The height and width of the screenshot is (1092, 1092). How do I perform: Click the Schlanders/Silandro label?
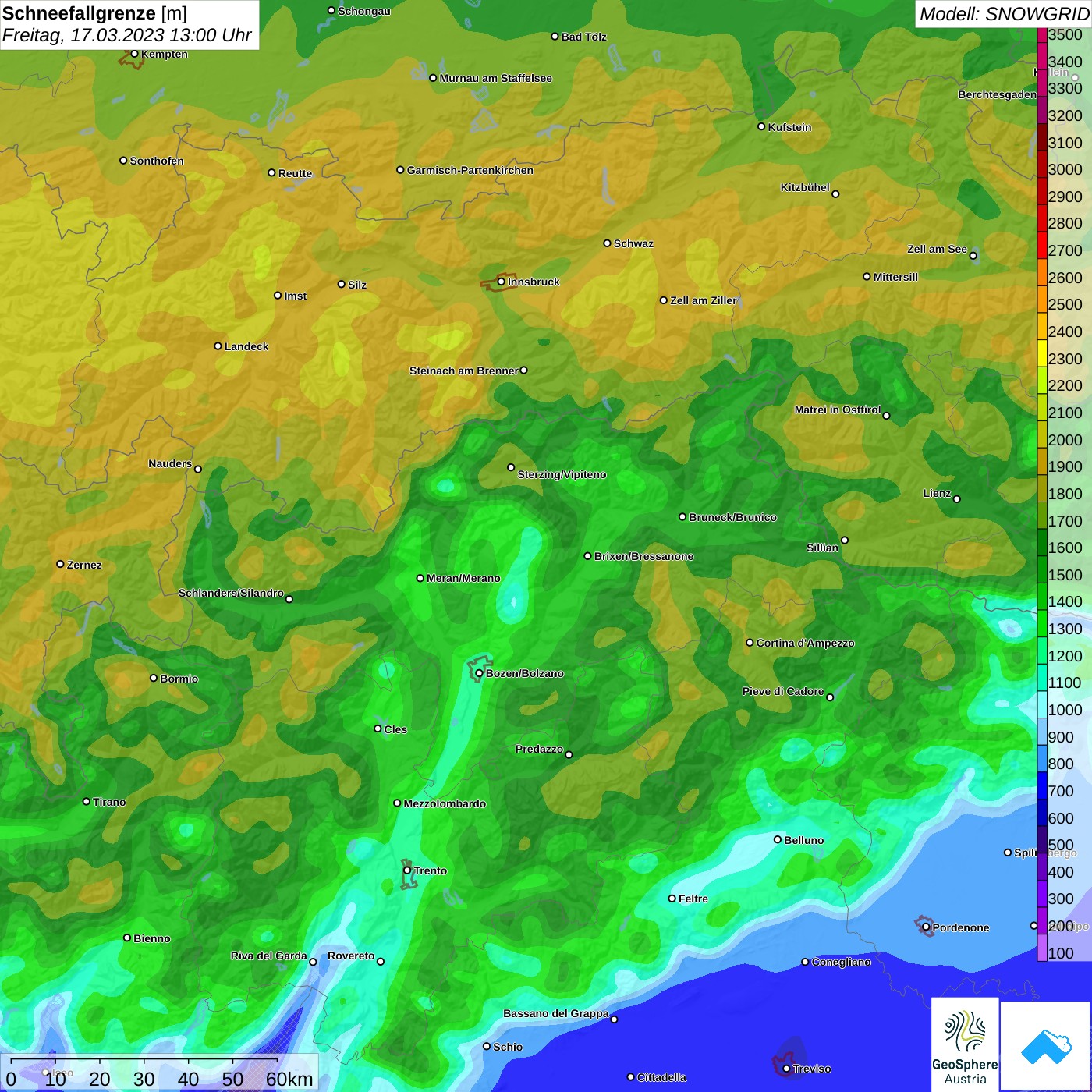point(231,593)
